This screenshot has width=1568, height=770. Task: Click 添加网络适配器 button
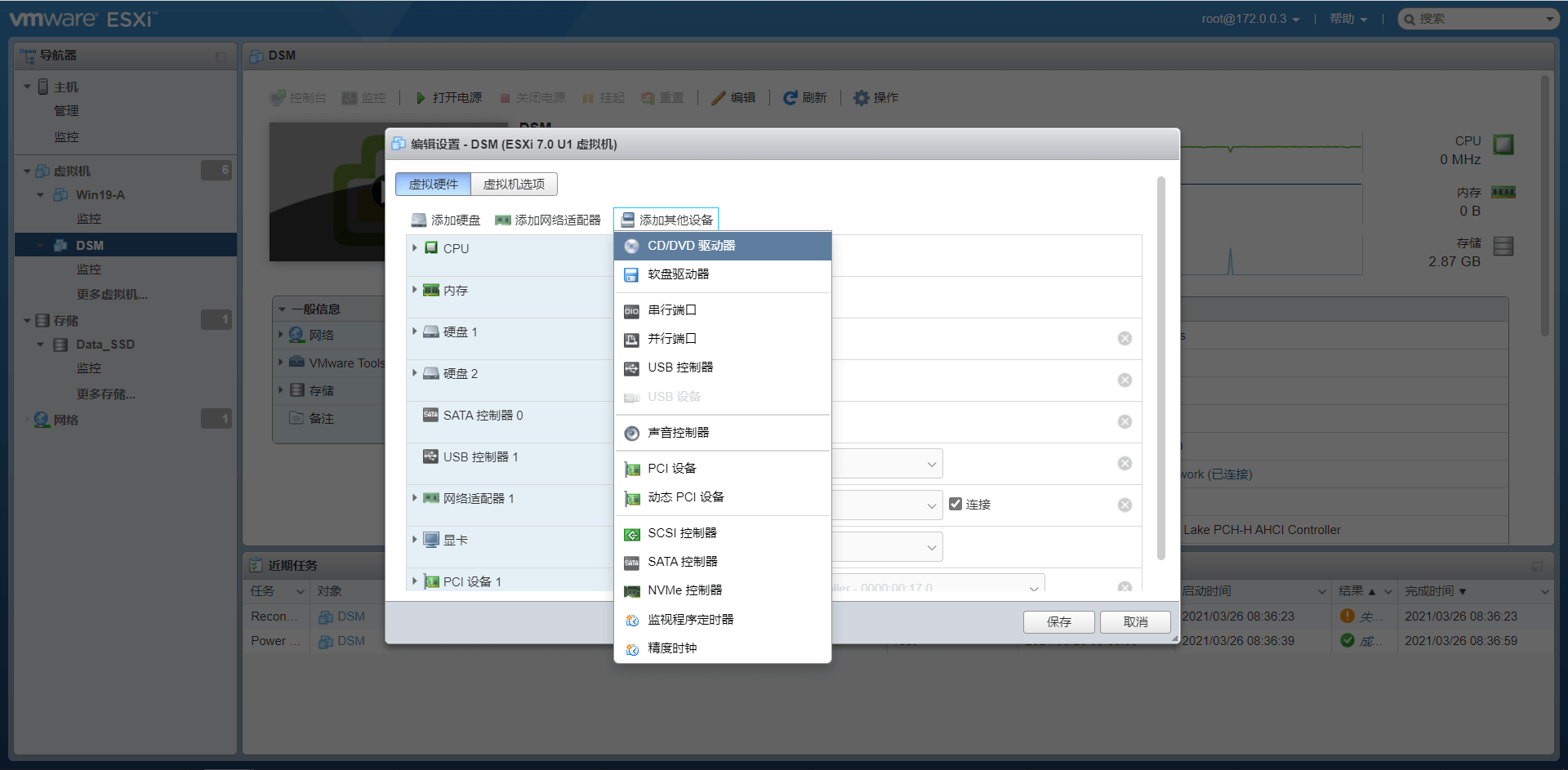point(548,220)
